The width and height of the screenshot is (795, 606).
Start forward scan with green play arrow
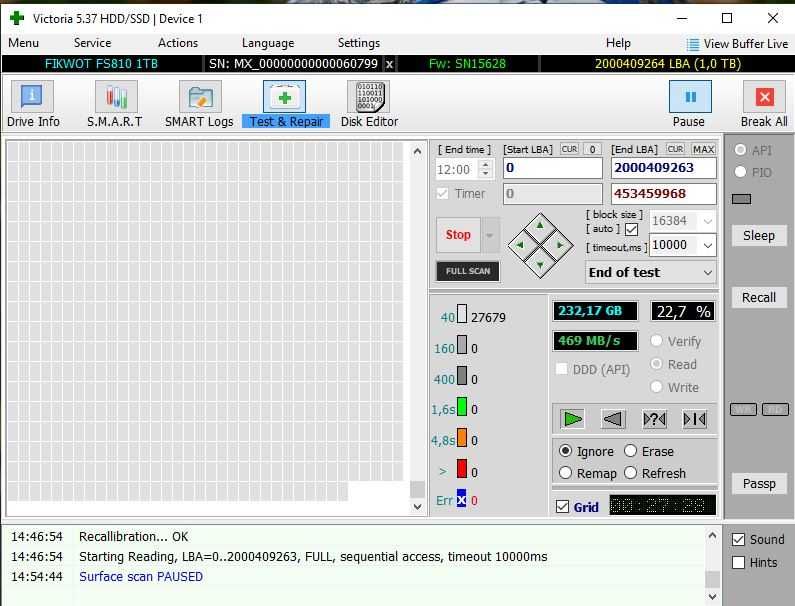pyautogui.click(x=572, y=419)
